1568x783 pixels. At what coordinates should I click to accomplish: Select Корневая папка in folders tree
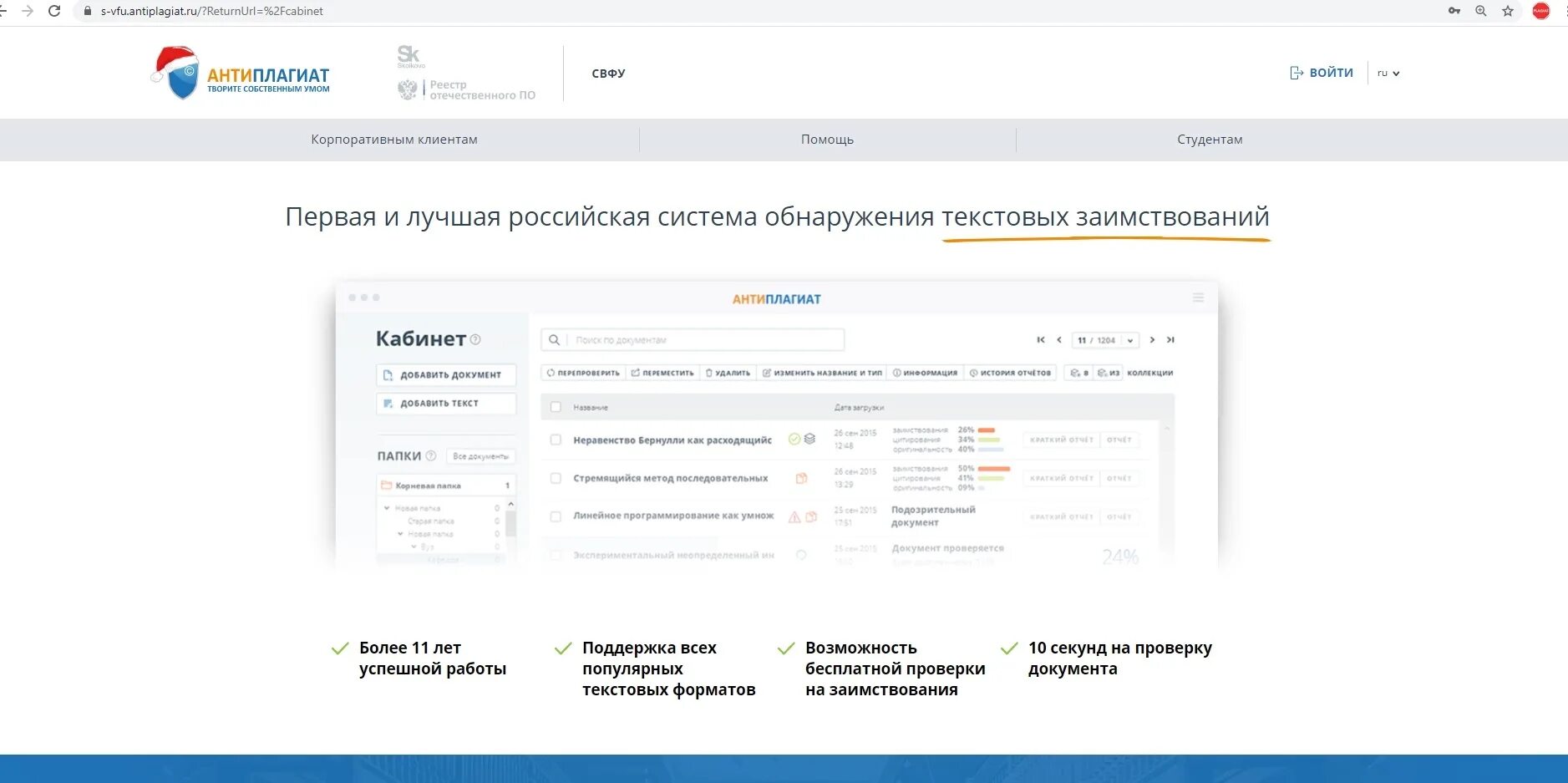[x=446, y=486]
